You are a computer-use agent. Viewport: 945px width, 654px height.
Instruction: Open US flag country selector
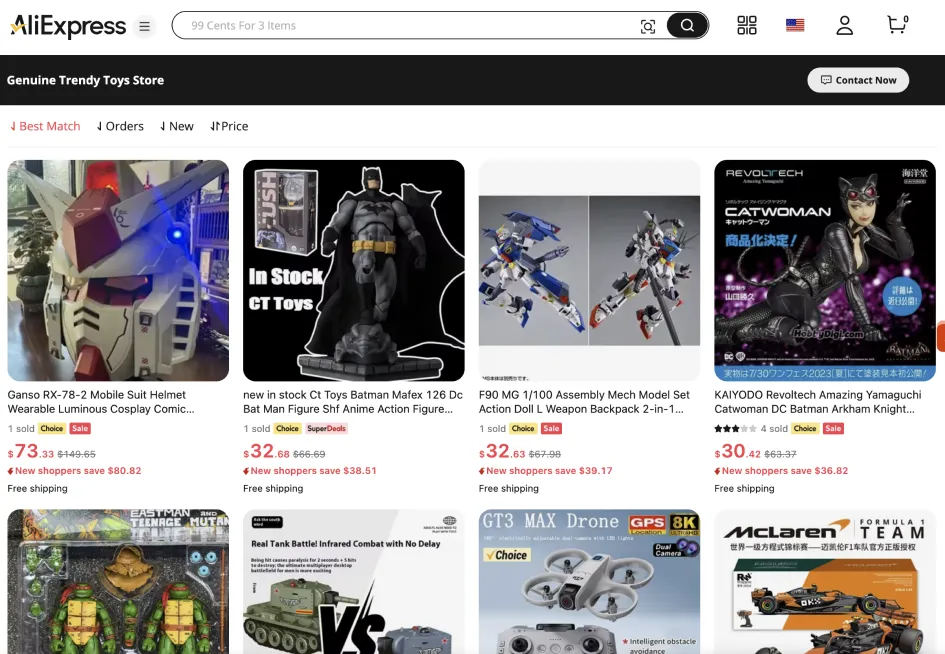(795, 26)
